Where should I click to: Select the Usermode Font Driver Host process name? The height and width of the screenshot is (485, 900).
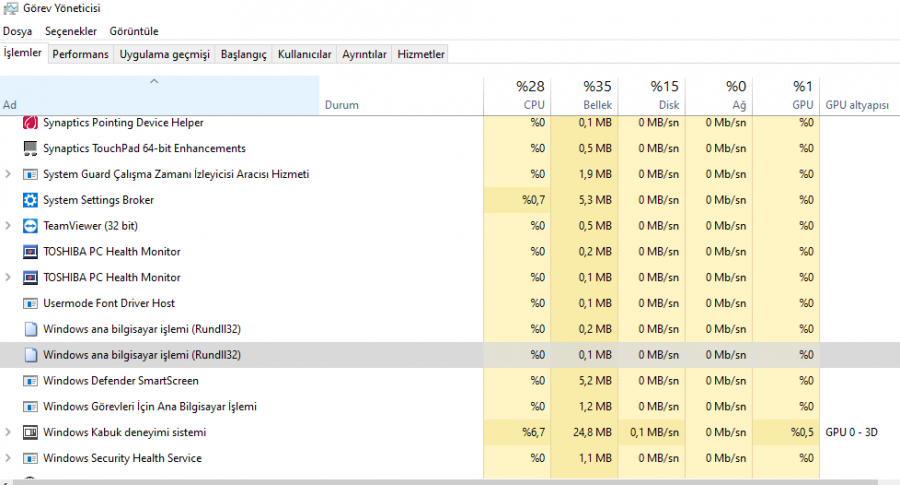(109, 303)
